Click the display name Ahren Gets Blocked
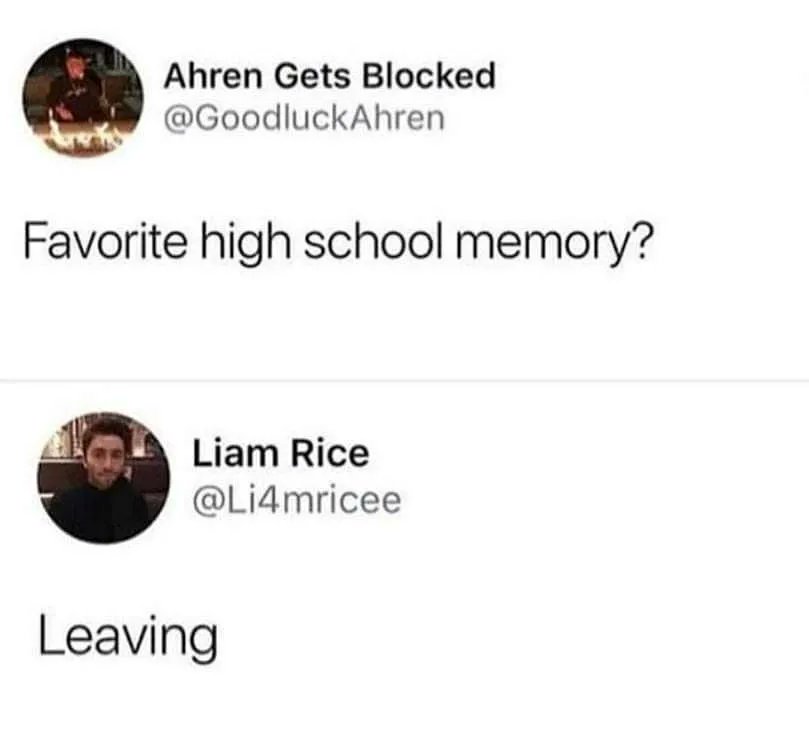 (330, 76)
